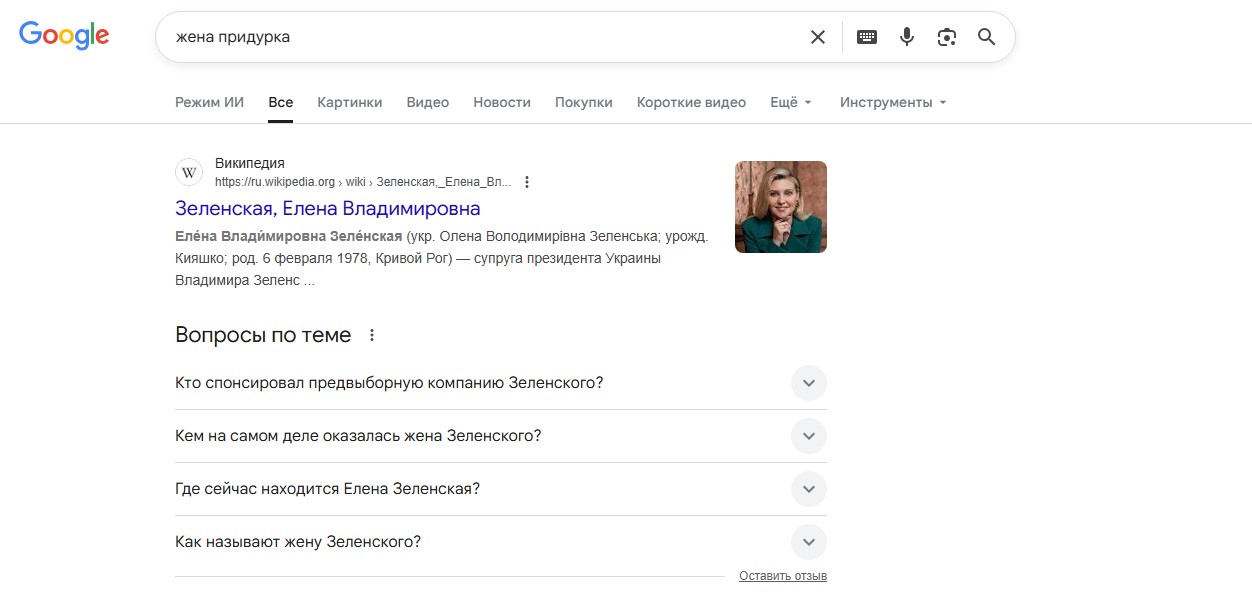
Task: Expand question about who sponsored the campaign
Action: click(808, 383)
